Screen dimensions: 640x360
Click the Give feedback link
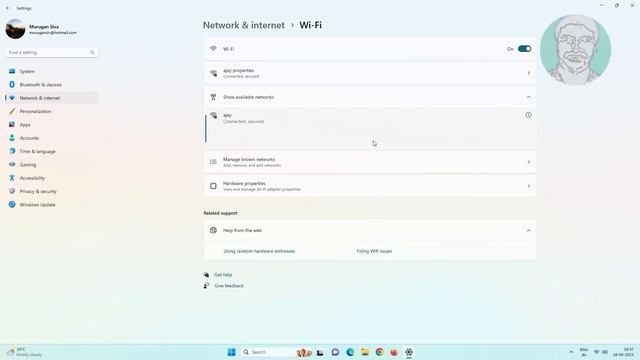click(x=229, y=286)
